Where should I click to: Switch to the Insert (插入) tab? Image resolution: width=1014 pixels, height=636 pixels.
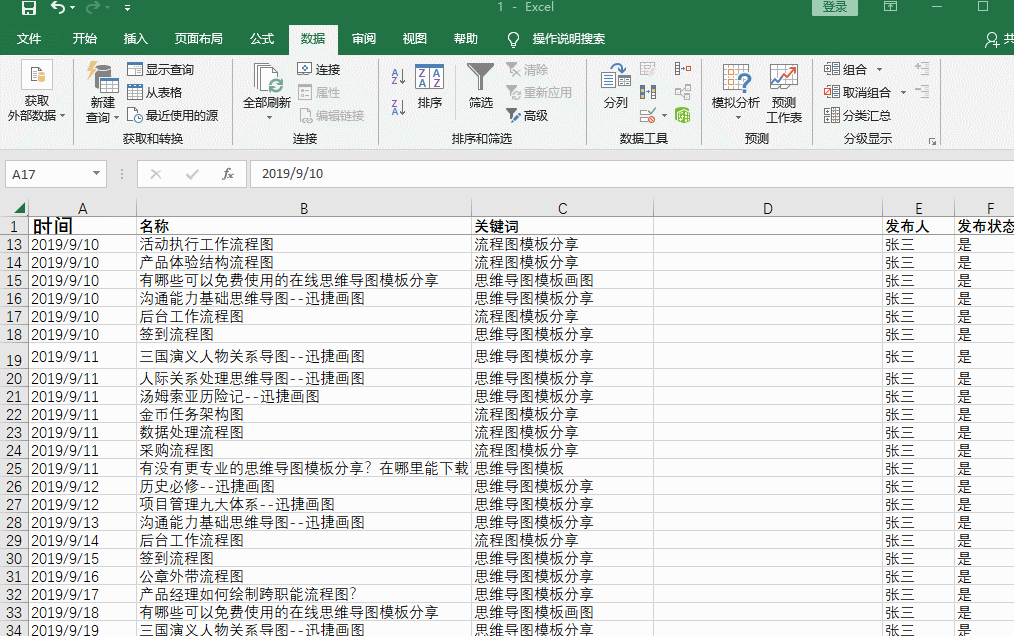tap(136, 39)
